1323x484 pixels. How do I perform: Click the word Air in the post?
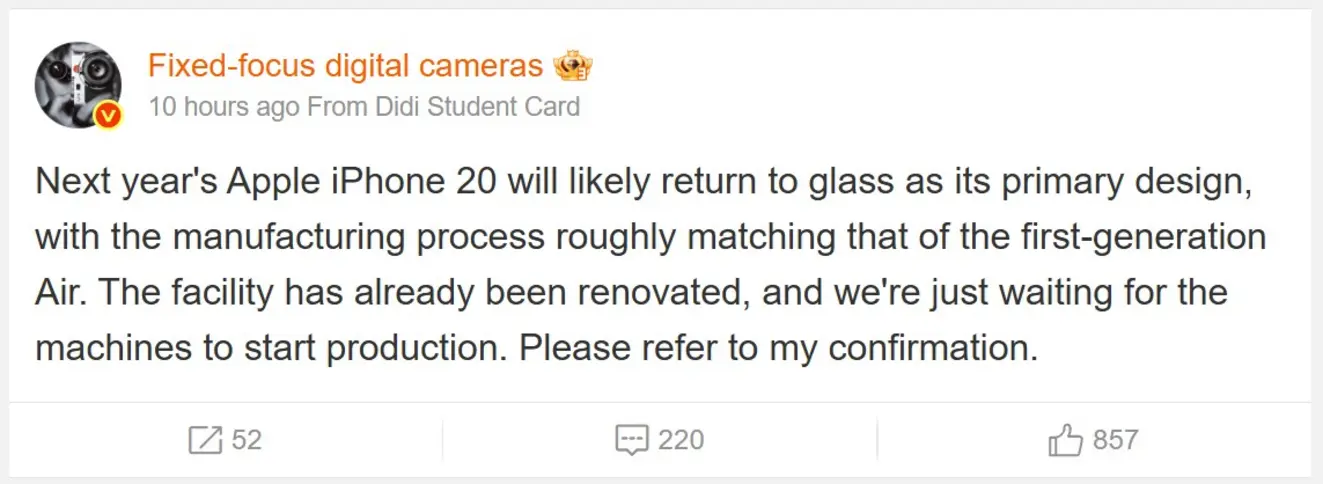tap(56, 294)
